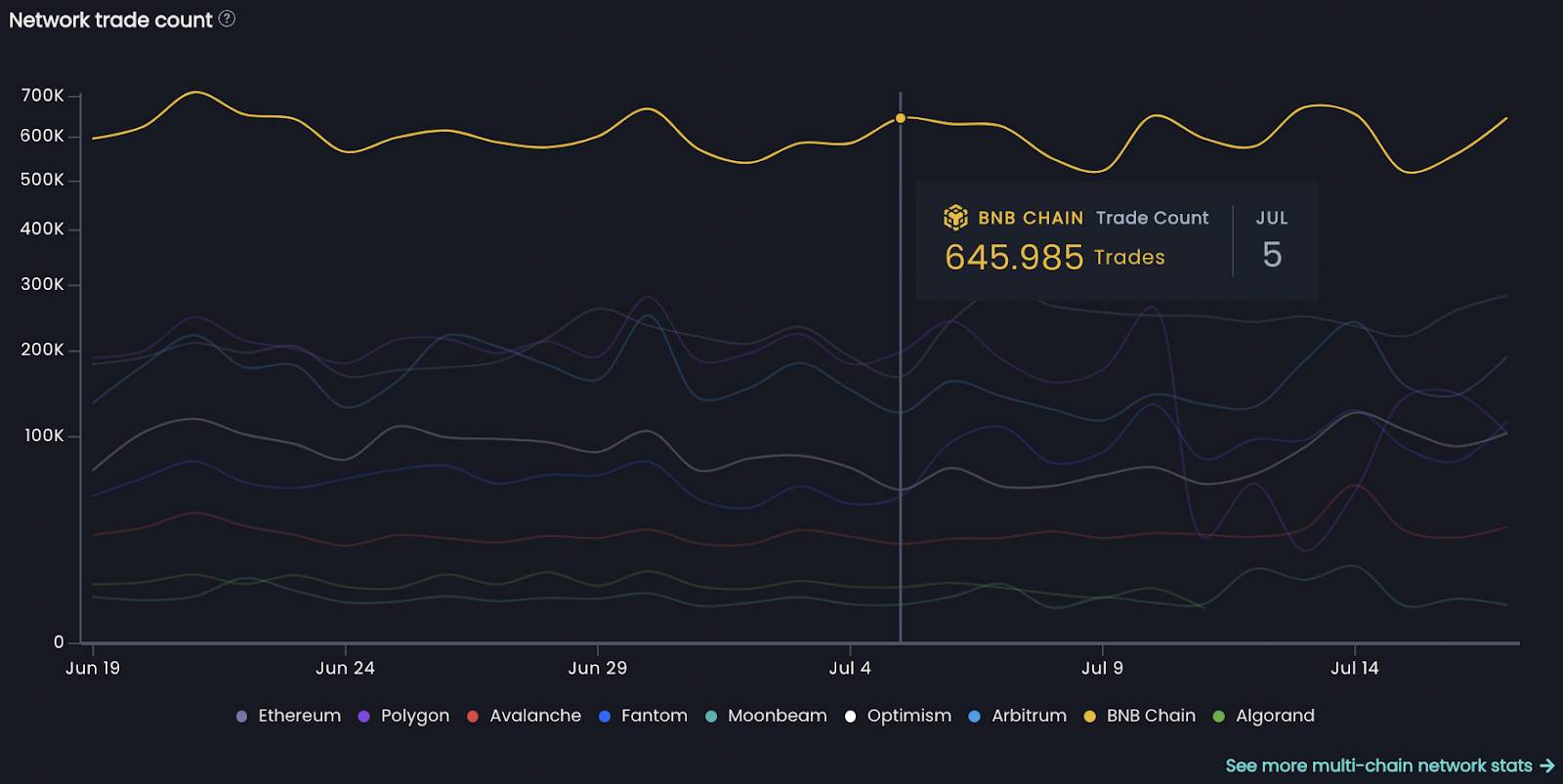Toggle Arbitrum series in the legend
The height and width of the screenshot is (784, 1563).
1017,716
